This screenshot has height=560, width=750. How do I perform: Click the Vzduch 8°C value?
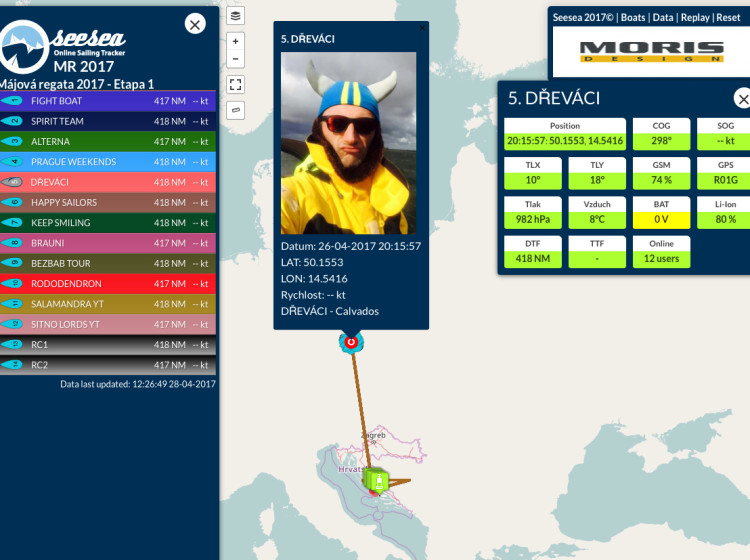(597, 220)
